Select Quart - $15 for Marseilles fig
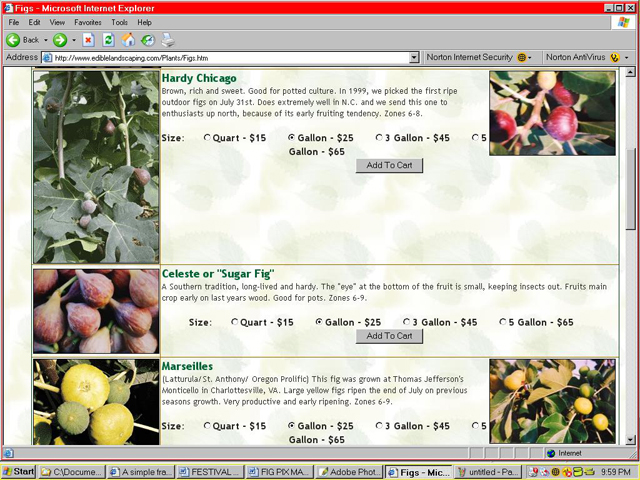 207,426
